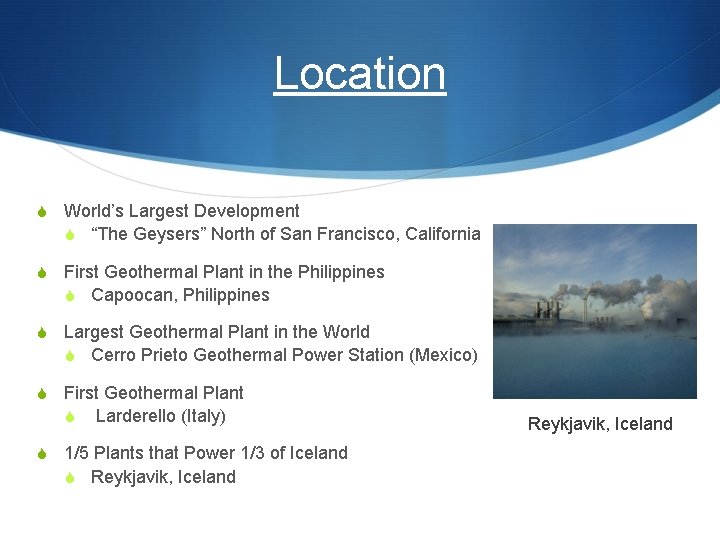Click the "Reykjavik, Iceland" caption under the photo
The width and height of the screenshot is (720, 540).
[600, 424]
